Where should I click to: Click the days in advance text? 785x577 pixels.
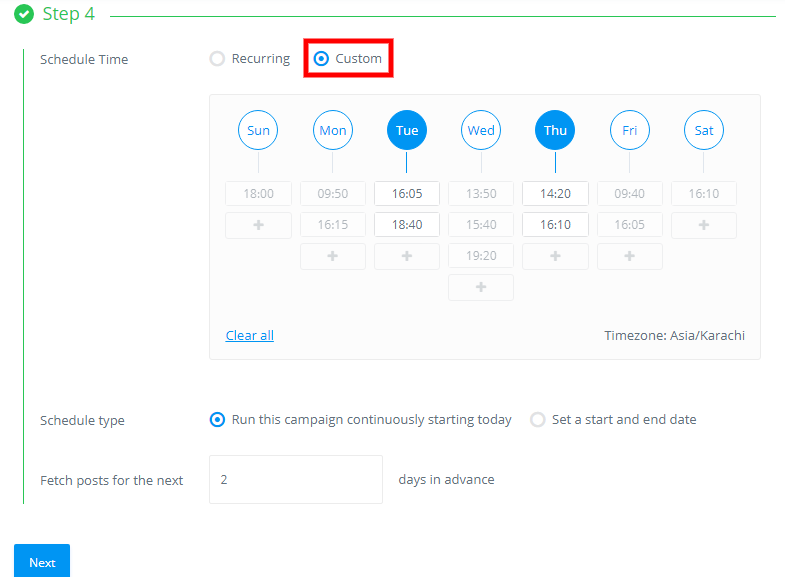click(446, 479)
